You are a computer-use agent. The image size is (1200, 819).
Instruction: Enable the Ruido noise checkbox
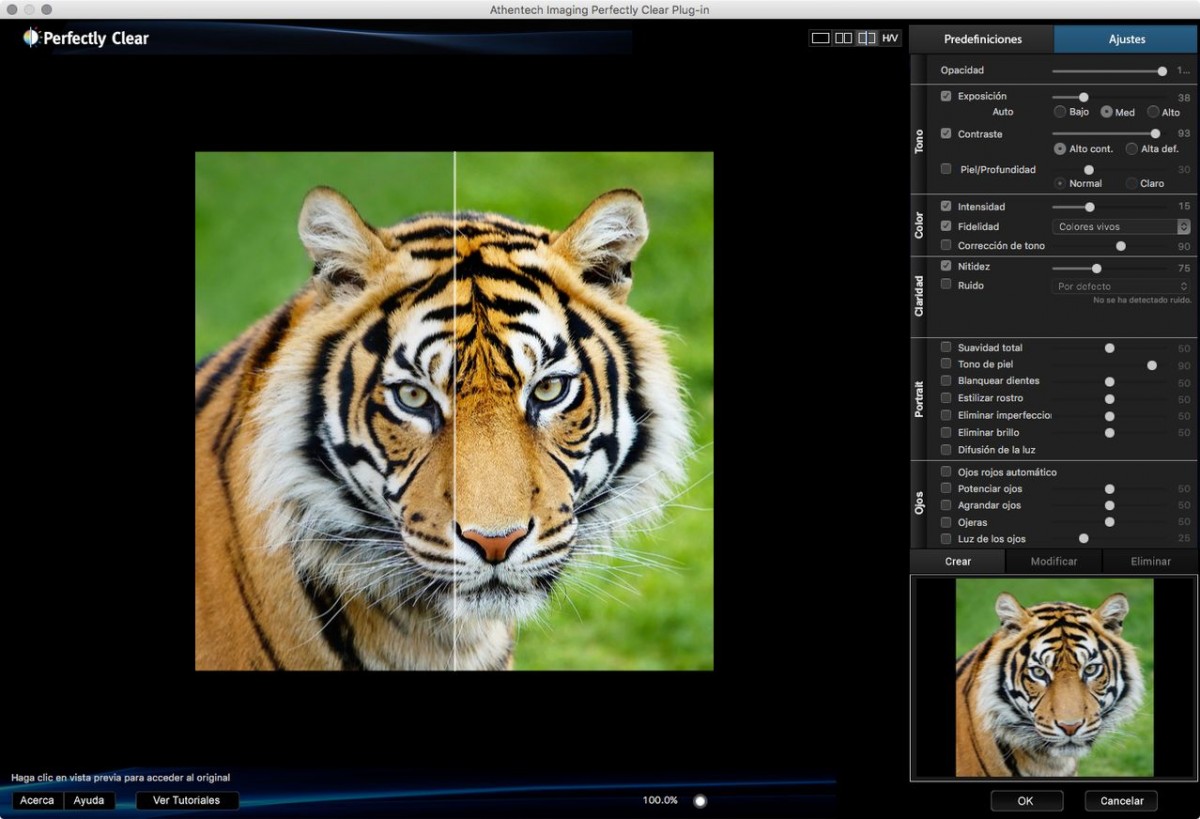946,285
